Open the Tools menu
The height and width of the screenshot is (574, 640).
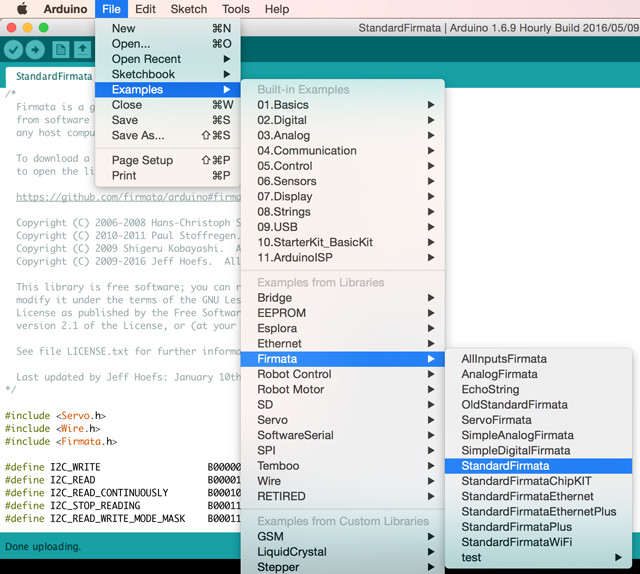(236, 9)
